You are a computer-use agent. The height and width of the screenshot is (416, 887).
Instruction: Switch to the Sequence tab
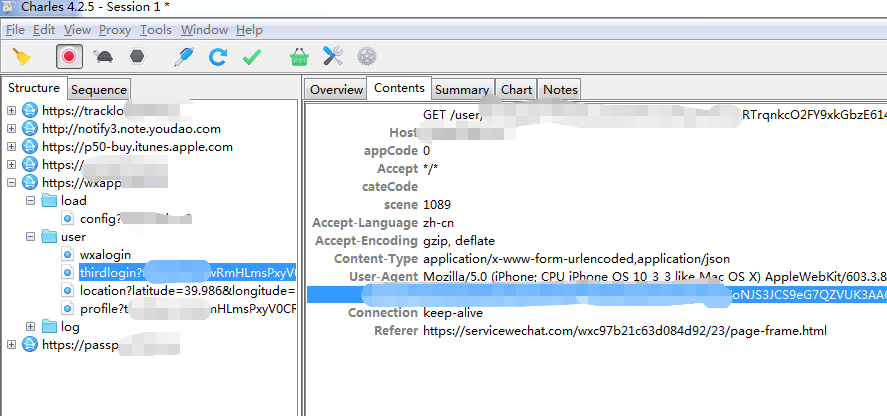[99, 89]
